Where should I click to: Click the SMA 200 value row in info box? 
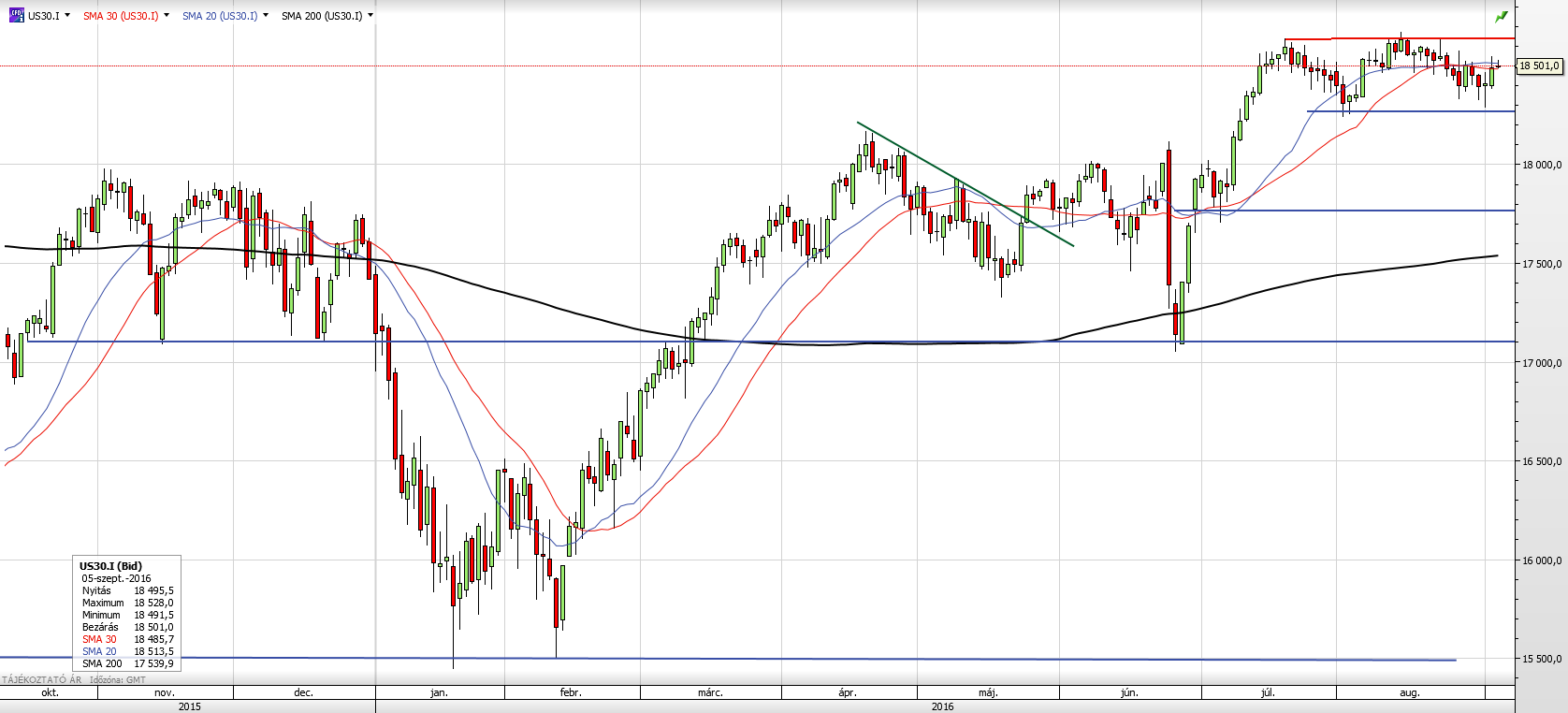127,663
